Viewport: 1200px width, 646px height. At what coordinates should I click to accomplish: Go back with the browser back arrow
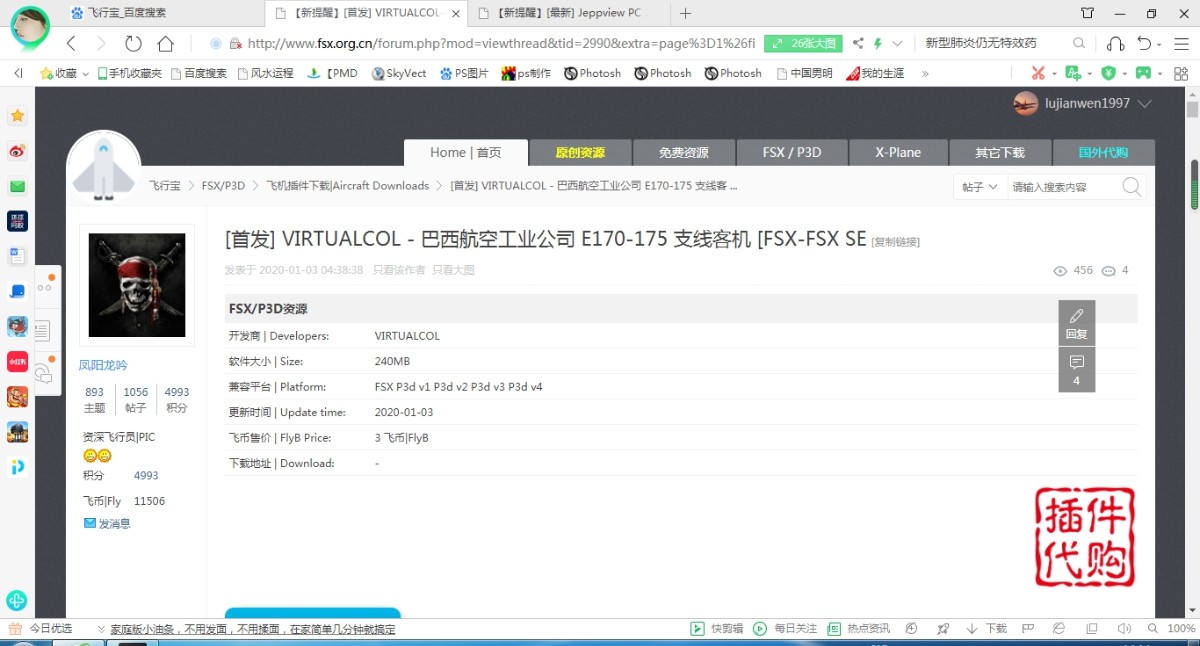(x=71, y=44)
